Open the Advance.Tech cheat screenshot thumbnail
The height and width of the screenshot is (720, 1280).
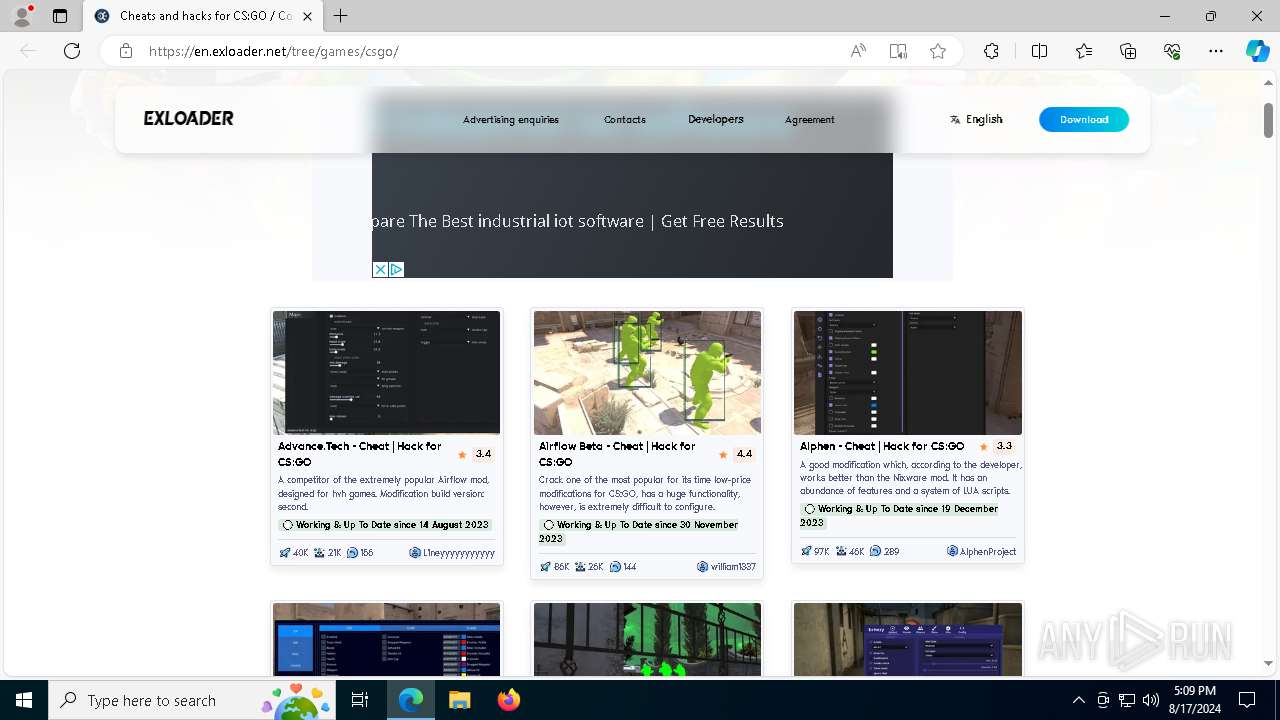point(387,372)
